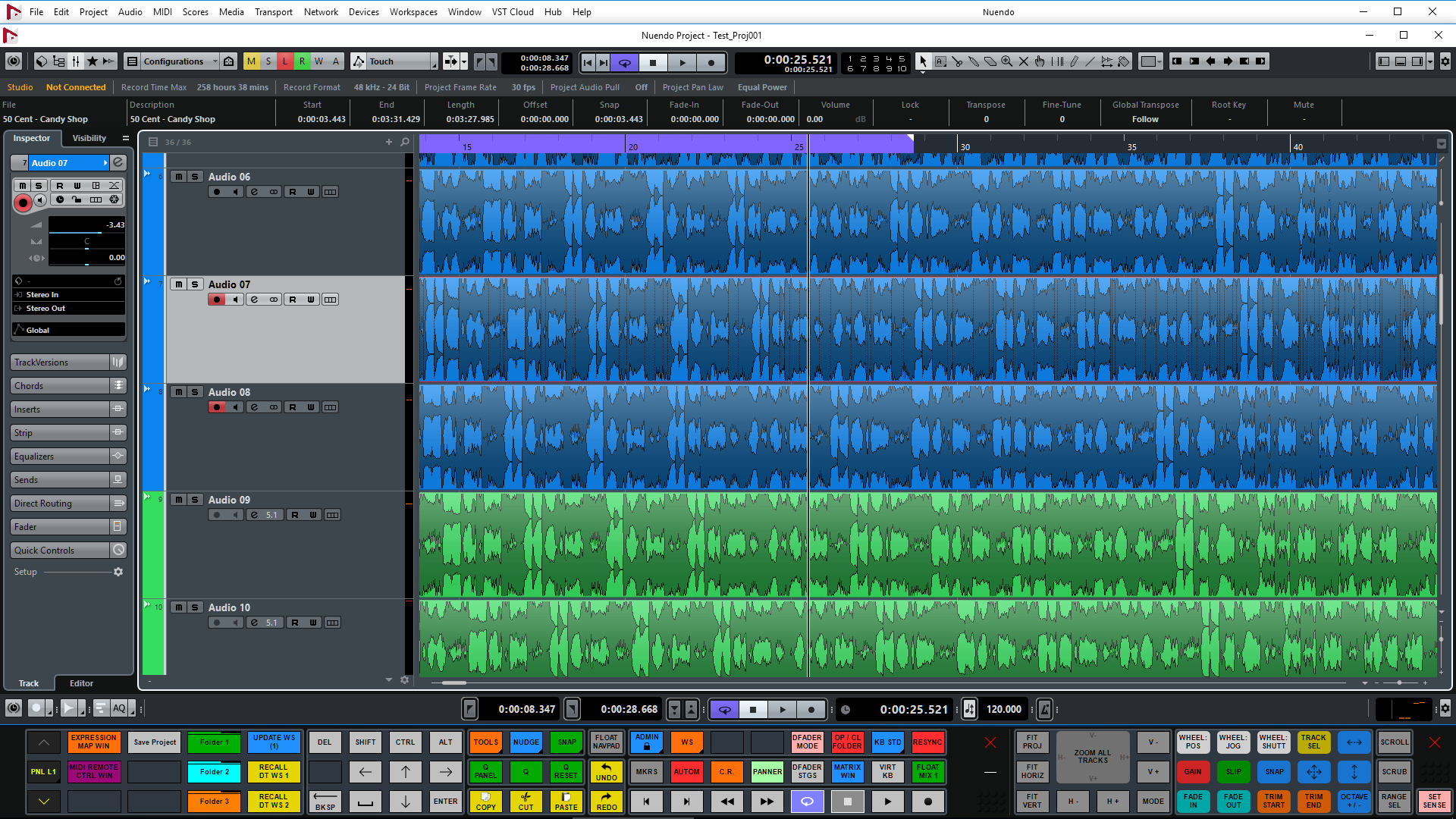Click the Audio 07 pan control in Inspector
The width and height of the screenshot is (1456, 819).
coord(86,242)
